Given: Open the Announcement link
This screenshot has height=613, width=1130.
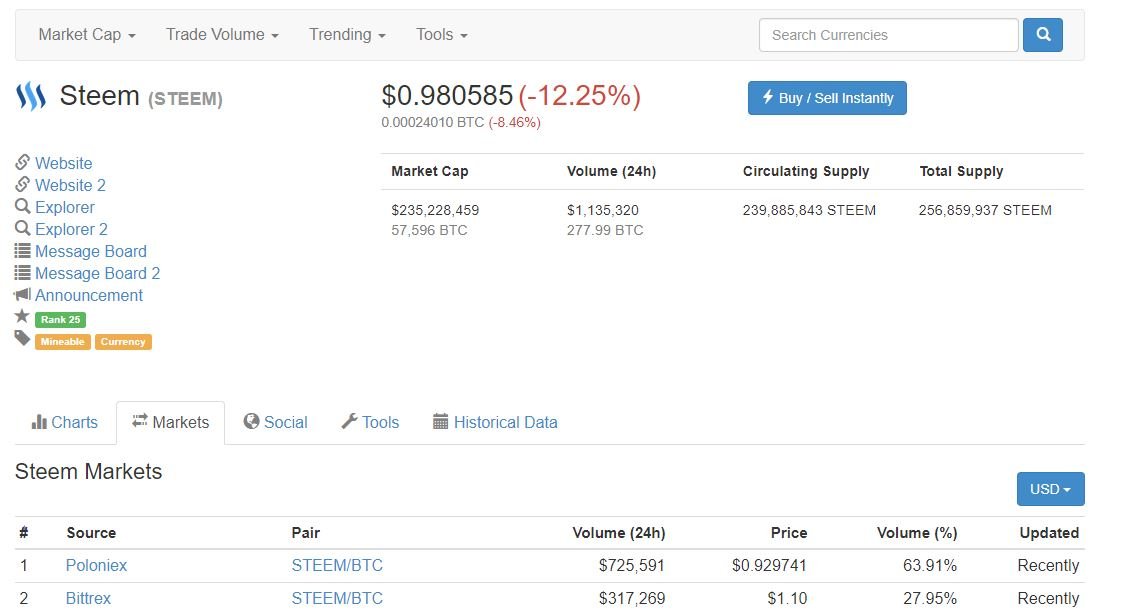Looking at the screenshot, I should 89,295.
